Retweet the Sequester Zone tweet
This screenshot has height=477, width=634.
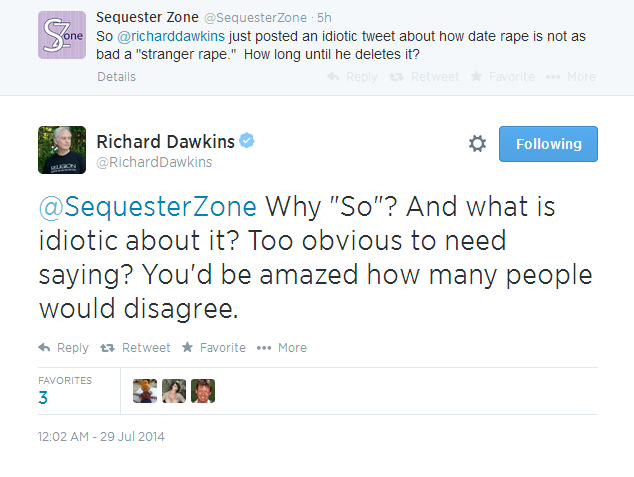tap(424, 77)
